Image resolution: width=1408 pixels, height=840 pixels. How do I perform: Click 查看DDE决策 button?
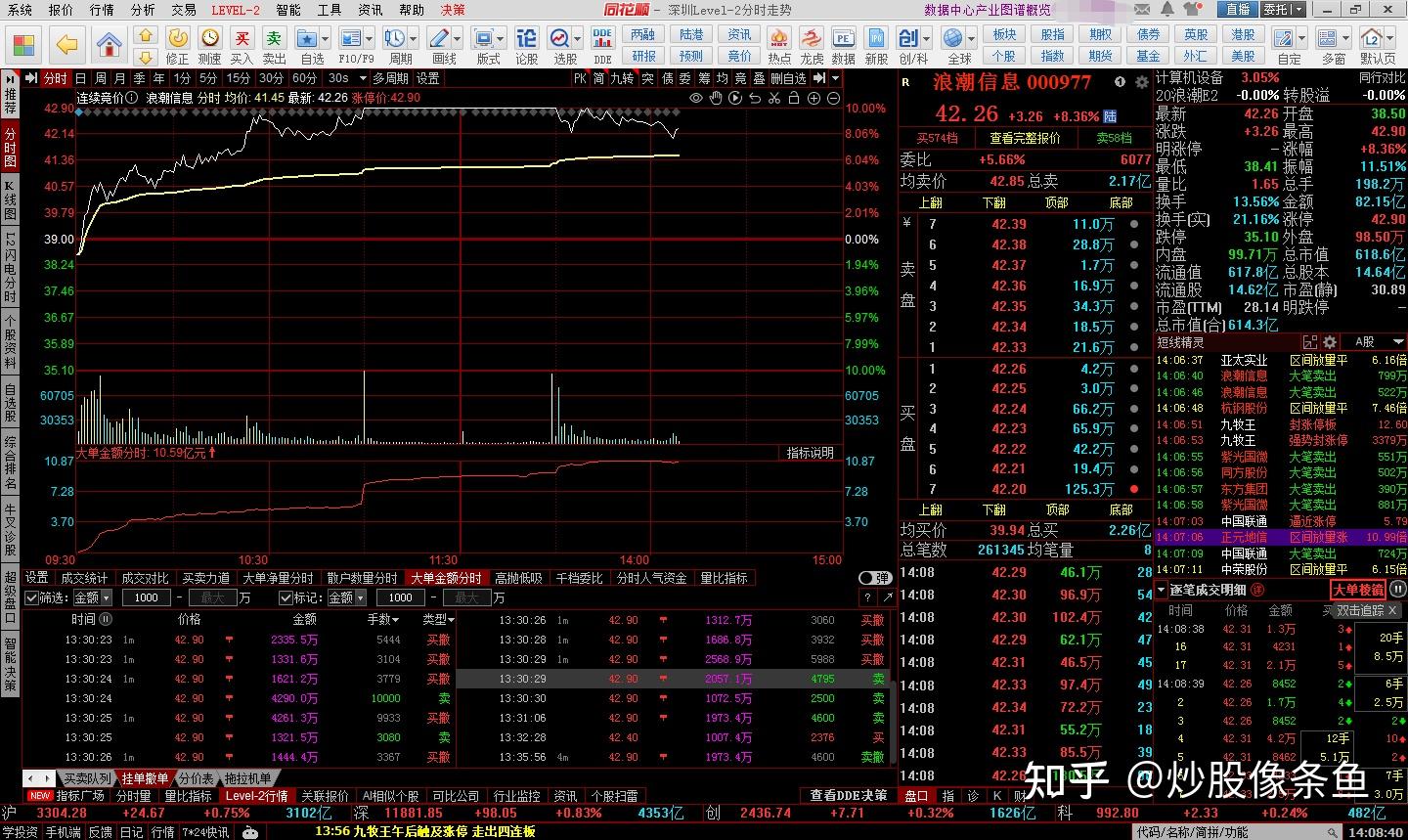tap(849, 795)
